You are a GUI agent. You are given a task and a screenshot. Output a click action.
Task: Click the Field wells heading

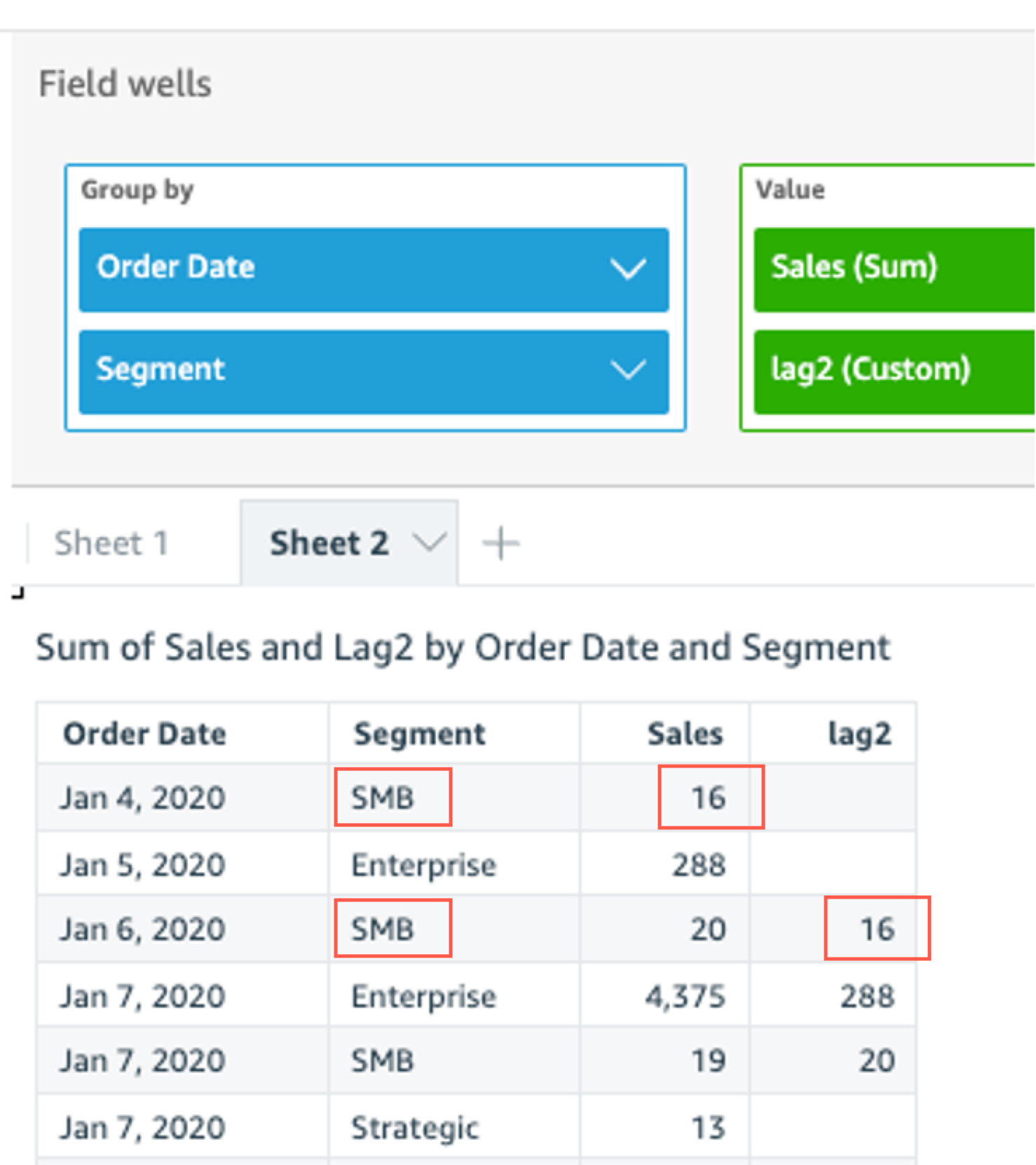125,84
